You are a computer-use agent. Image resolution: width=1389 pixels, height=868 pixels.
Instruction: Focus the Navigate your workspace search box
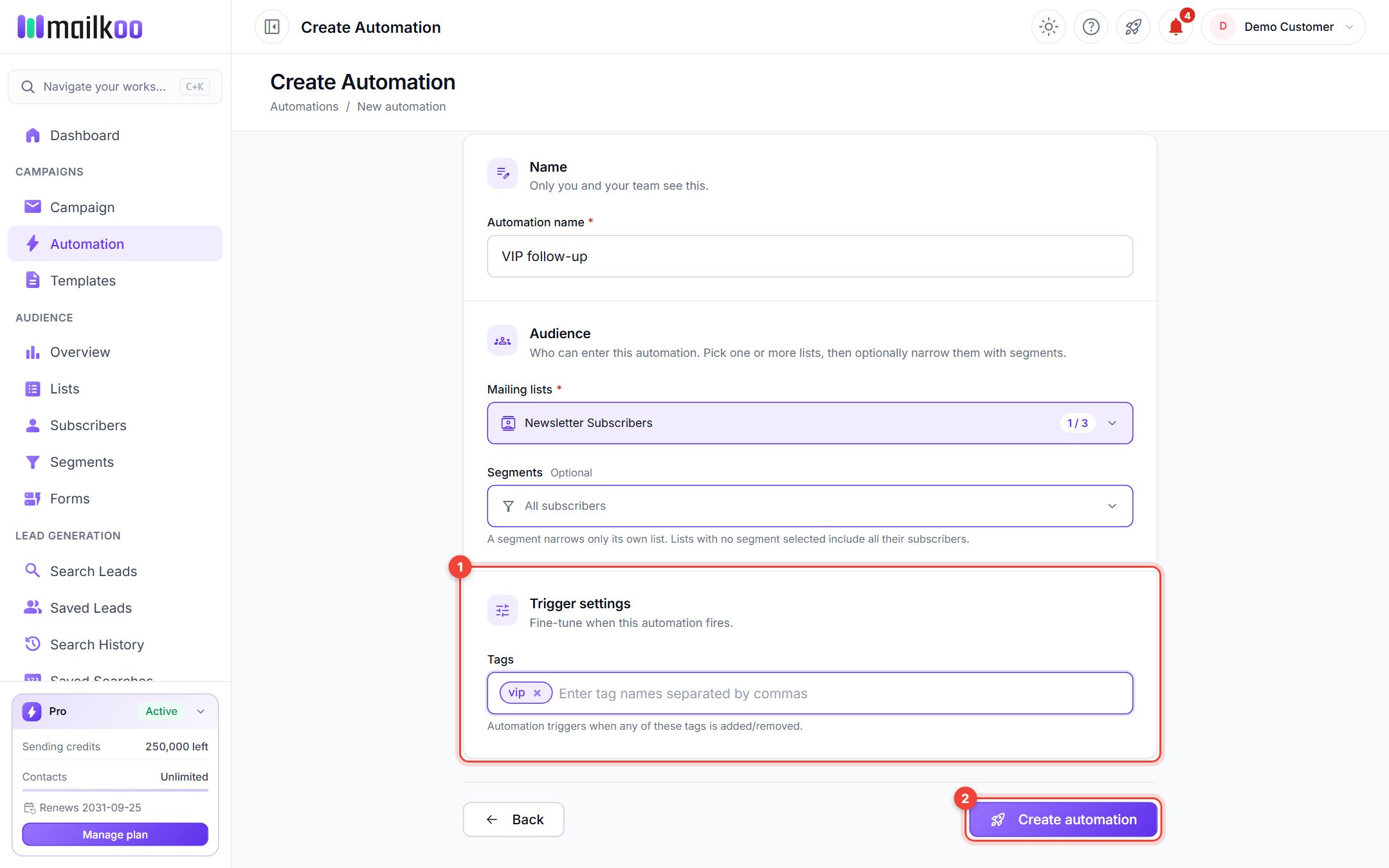(115, 87)
